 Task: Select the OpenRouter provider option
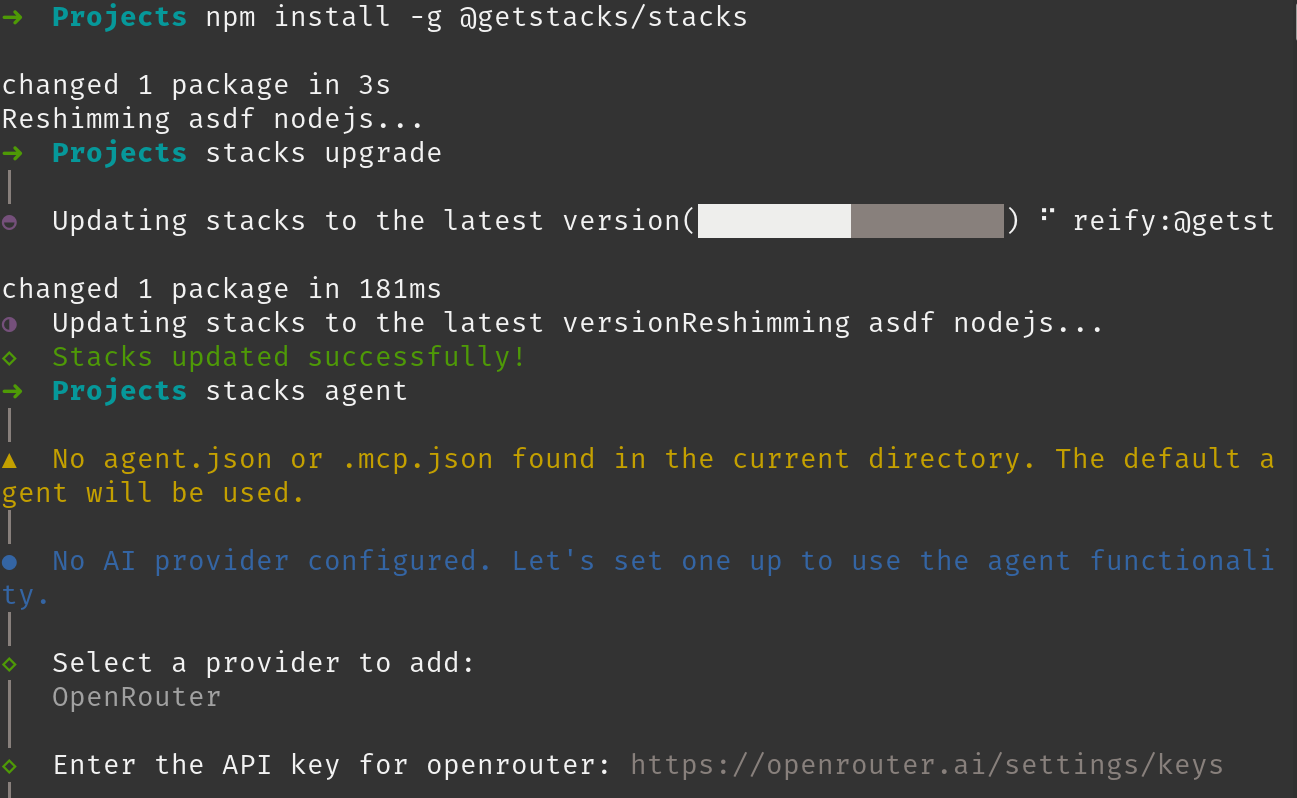[x=136, y=697]
